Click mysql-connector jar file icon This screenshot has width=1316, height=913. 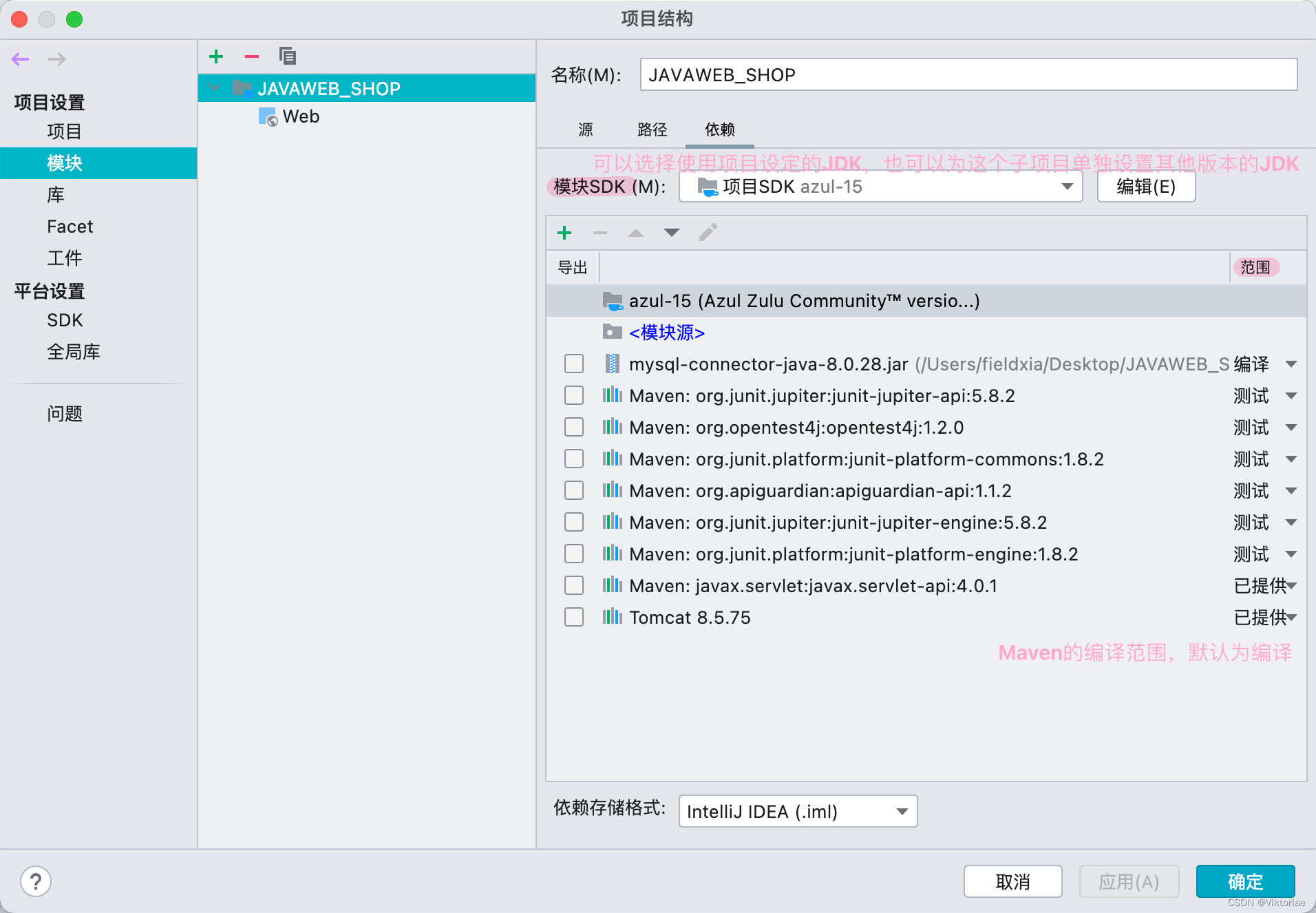[x=611, y=364]
